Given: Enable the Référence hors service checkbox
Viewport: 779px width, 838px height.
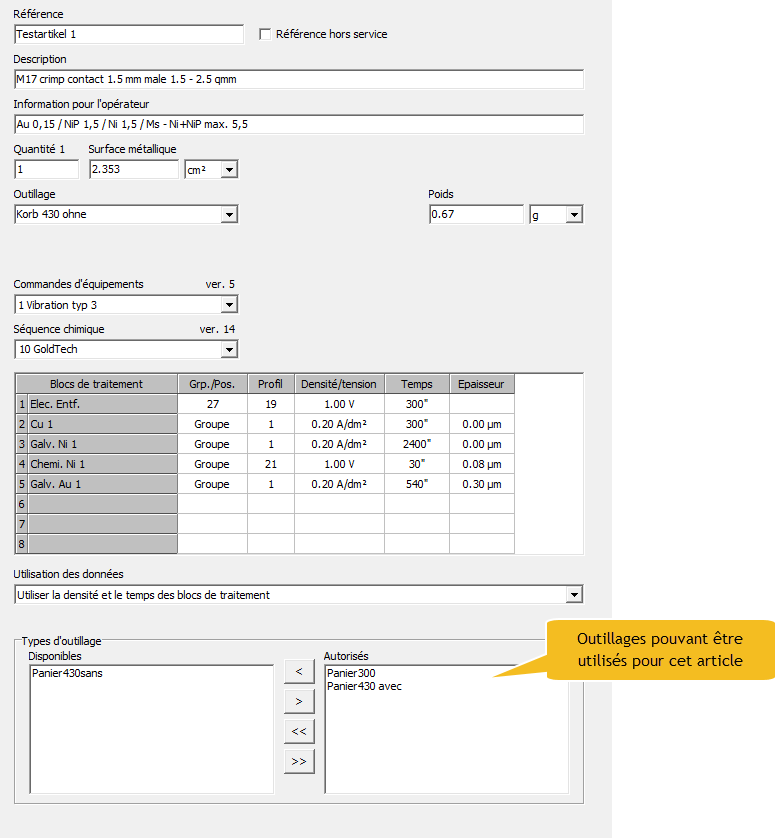Looking at the screenshot, I should click(265, 34).
